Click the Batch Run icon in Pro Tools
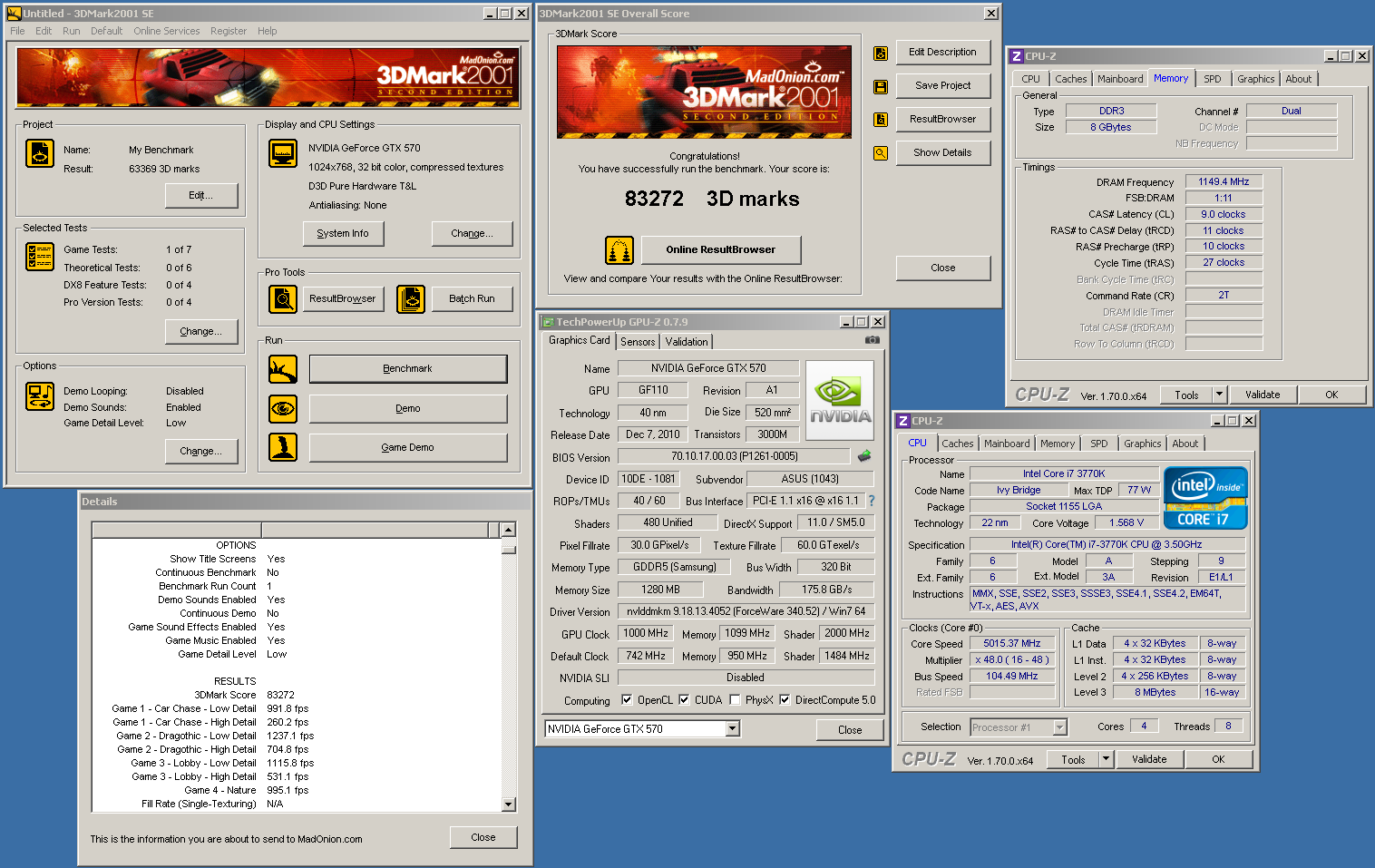This screenshot has width=1375, height=868. coord(411,298)
